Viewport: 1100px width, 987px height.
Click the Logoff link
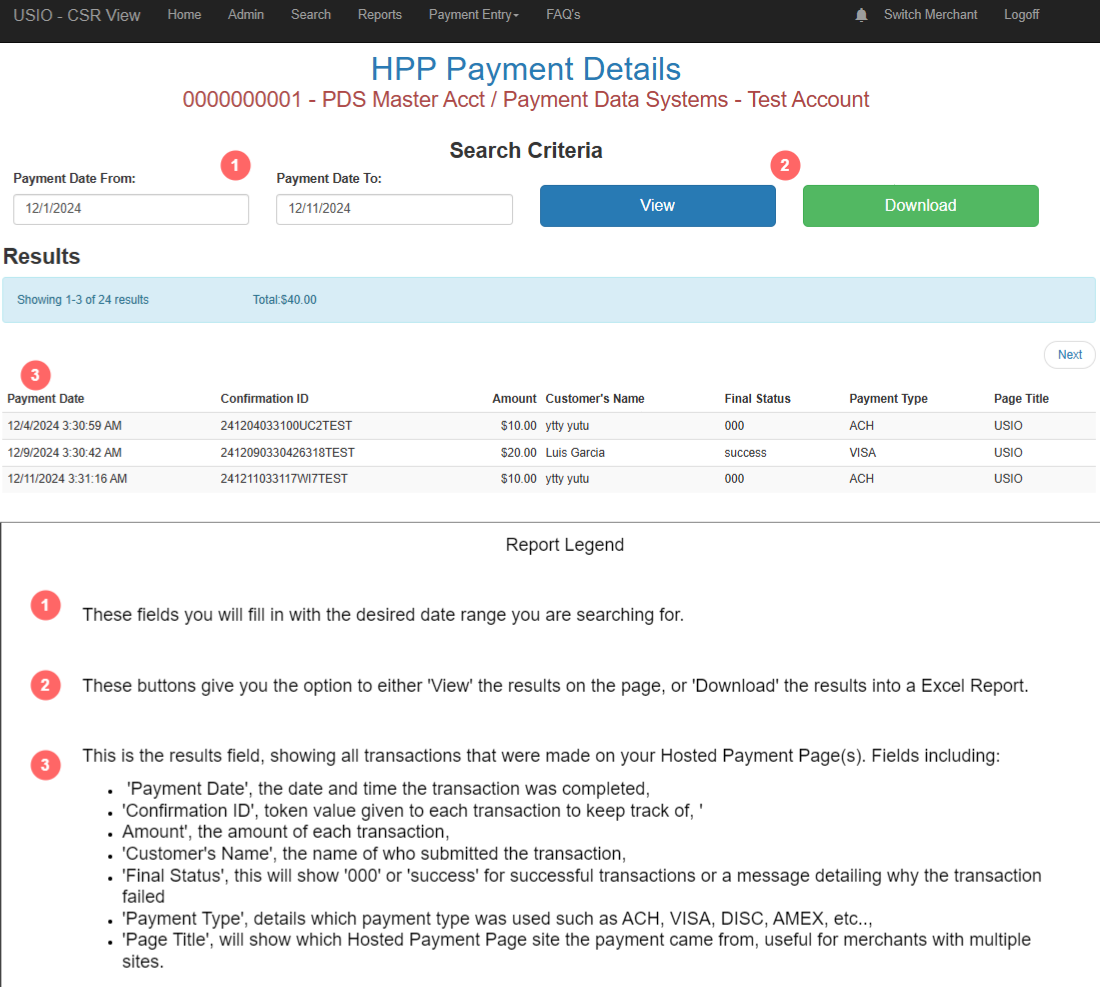[x=1021, y=15]
